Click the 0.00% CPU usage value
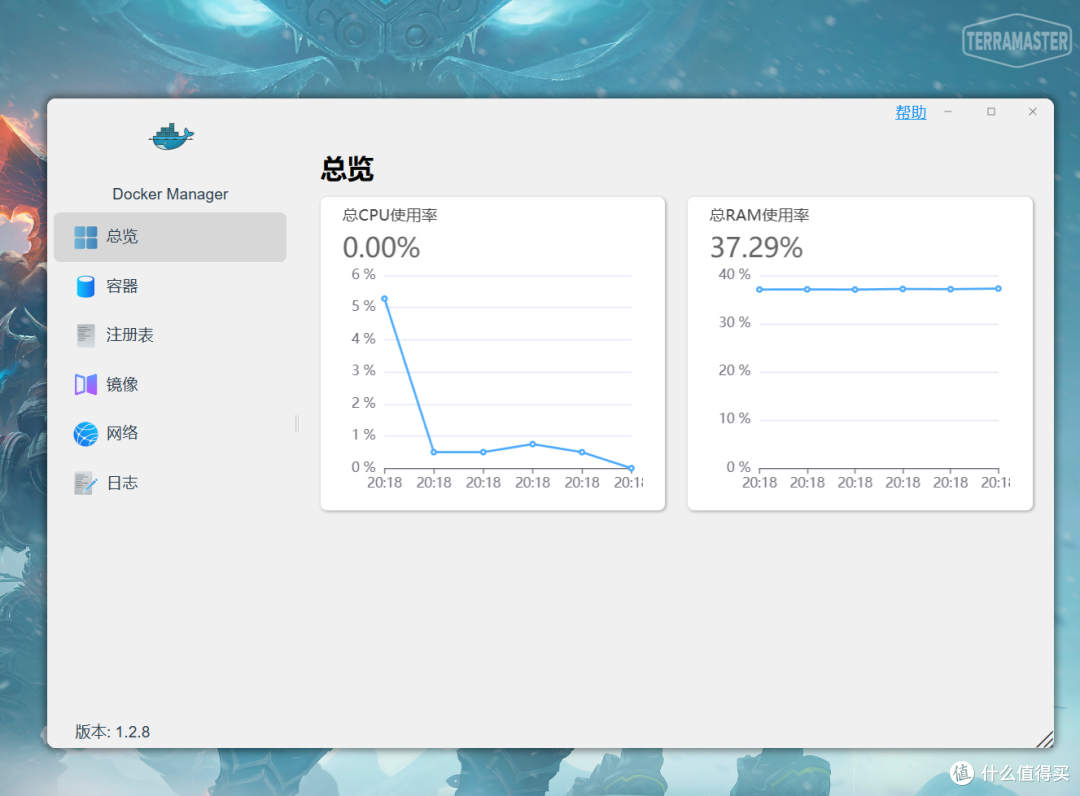 (382, 247)
